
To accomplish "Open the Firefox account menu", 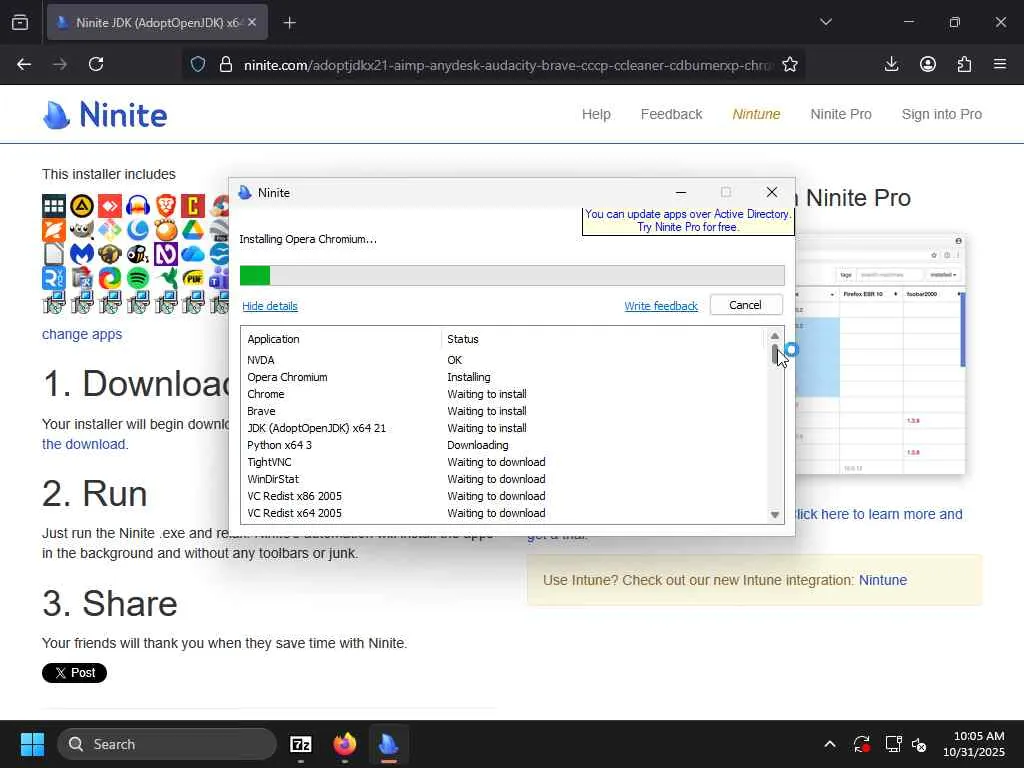I will pyautogui.click(x=928, y=64).
